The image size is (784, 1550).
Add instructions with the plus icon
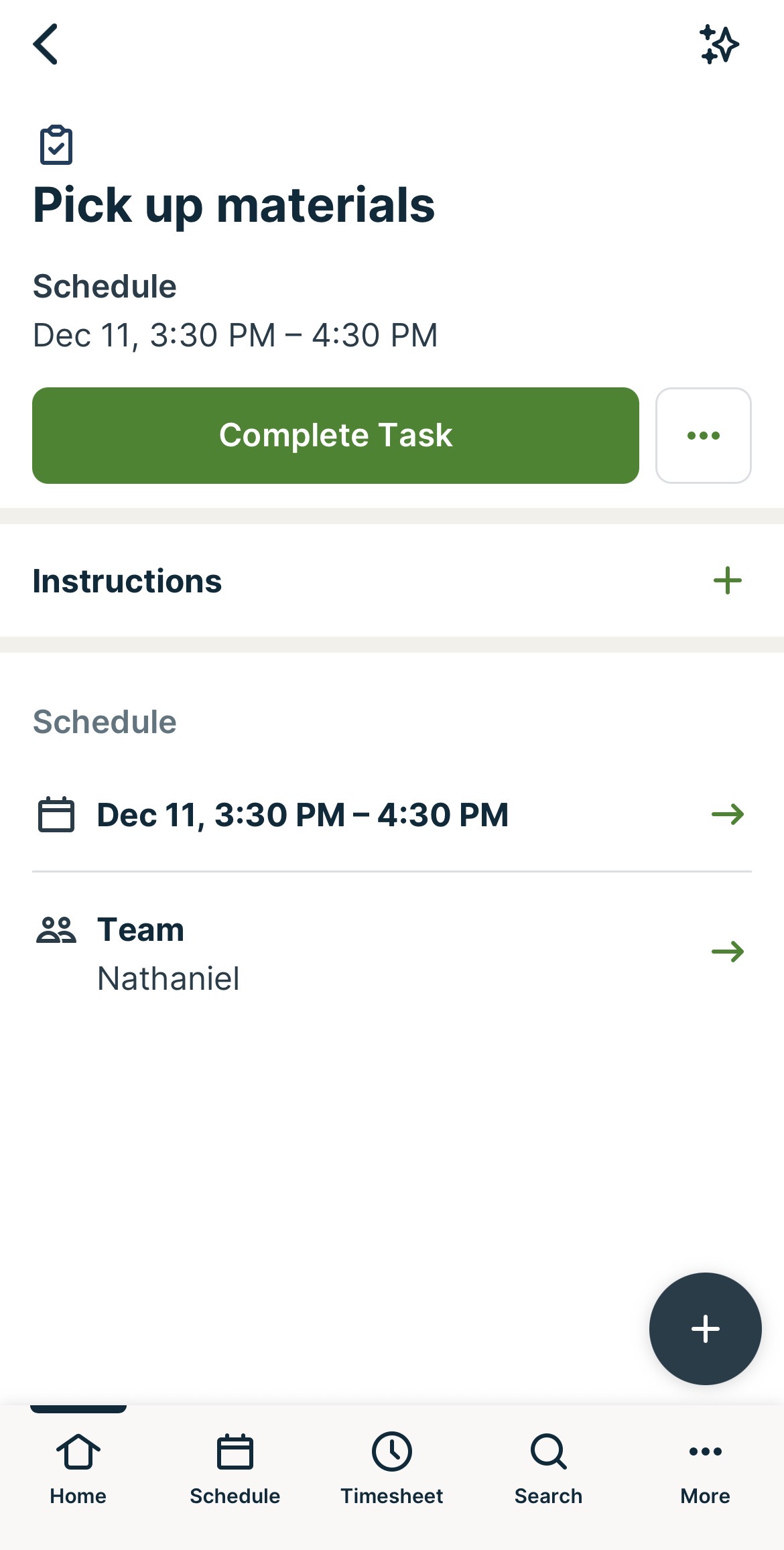click(x=728, y=581)
